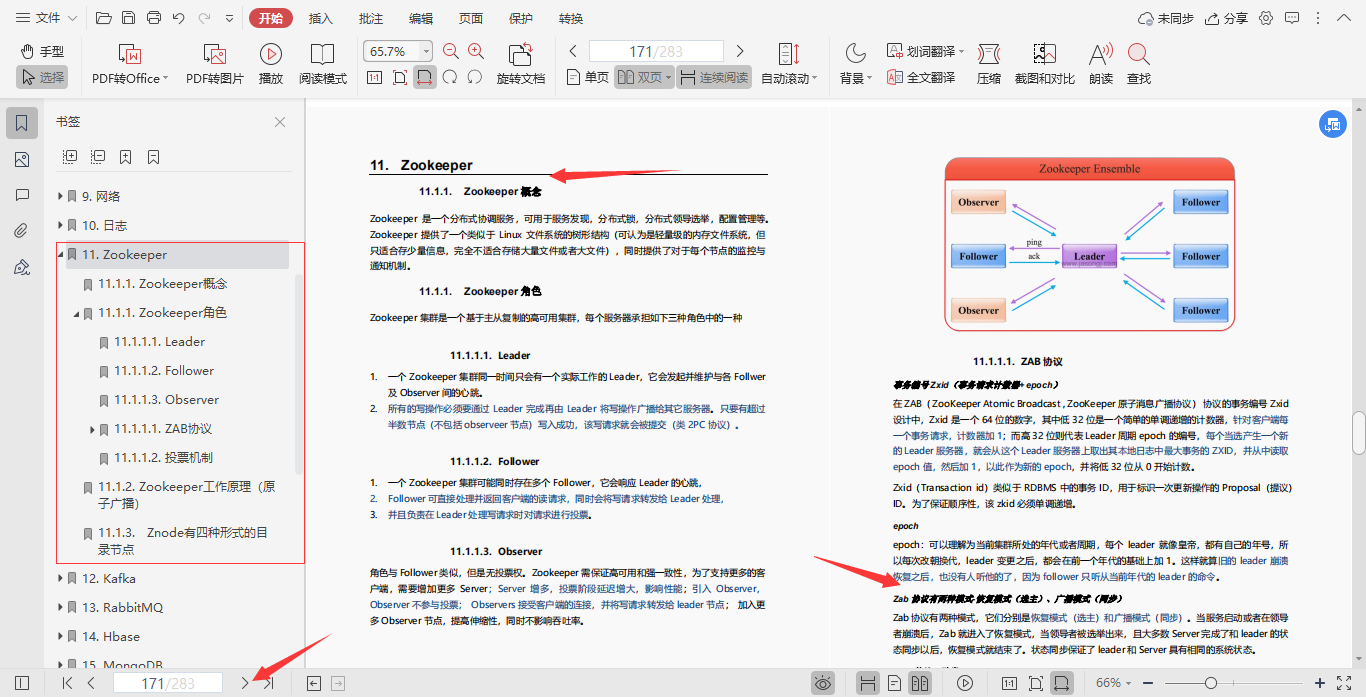Viewport: 1366px width, 697px height.
Task: Click the PDF转图片 icon
Action: click(x=213, y=62)
